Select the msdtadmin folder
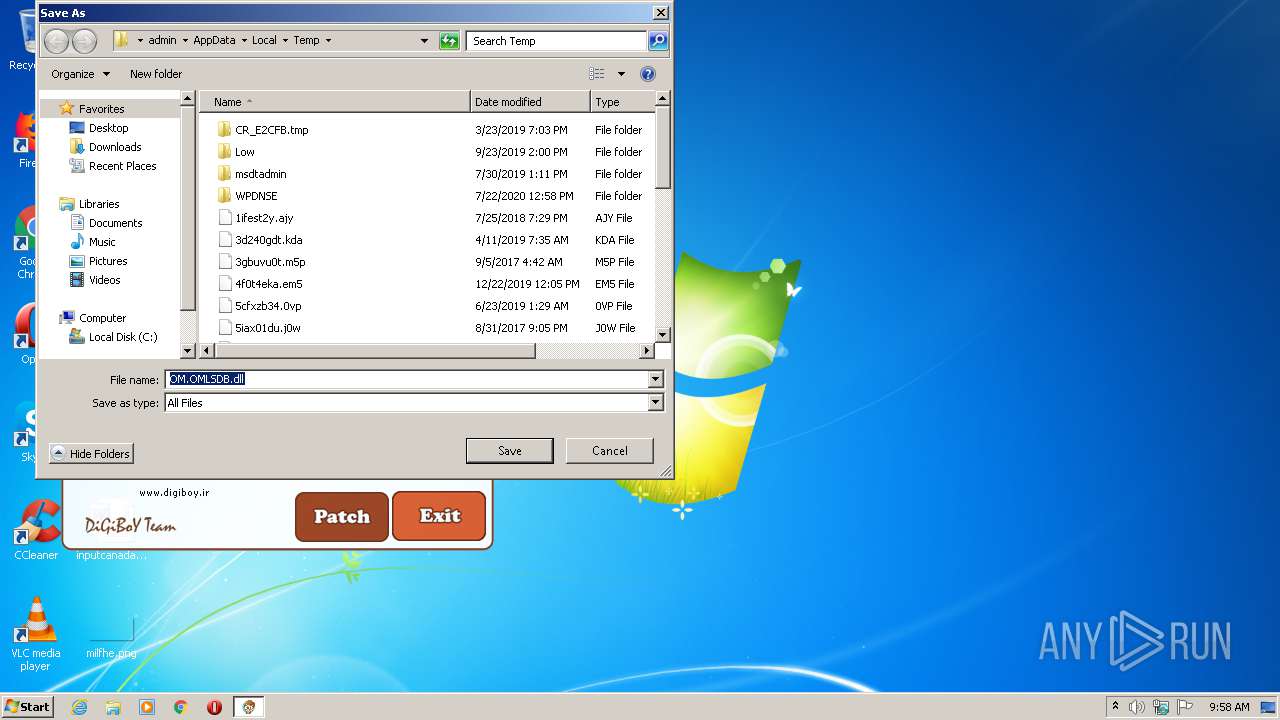The height and width of the screenshot is (720, 1280). point(260,174)
